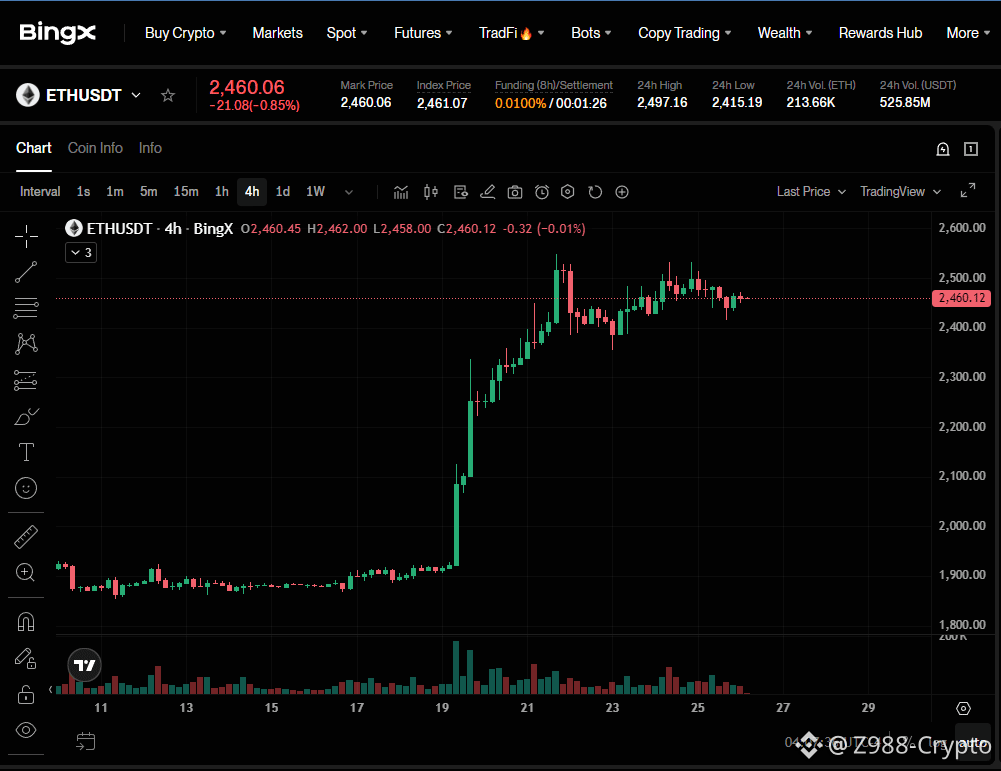
Task: Open the indicators chart icon
Action: (401, 192)
